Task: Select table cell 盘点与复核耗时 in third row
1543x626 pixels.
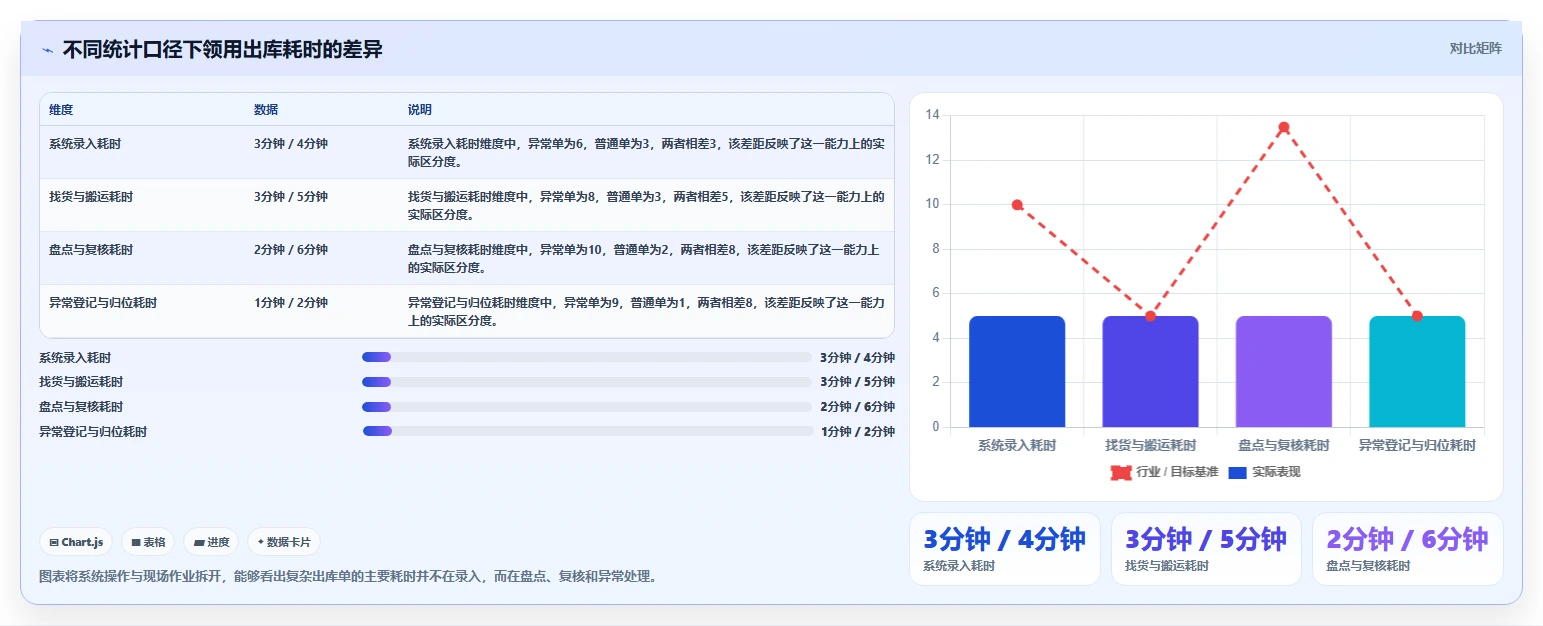Action: pyautogui.click(x=91, y=250)
